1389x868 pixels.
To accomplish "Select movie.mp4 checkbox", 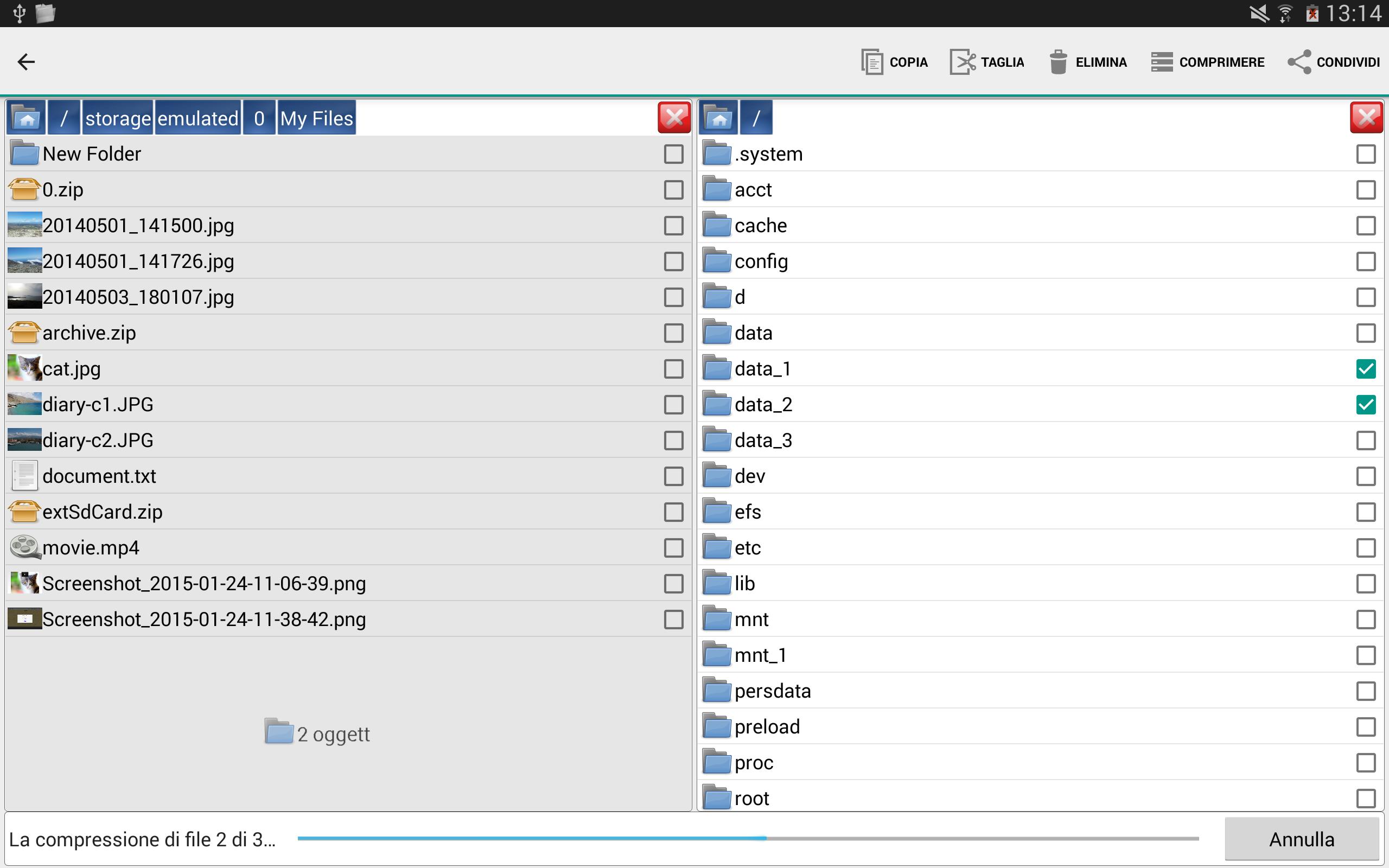I will [673, 548].
